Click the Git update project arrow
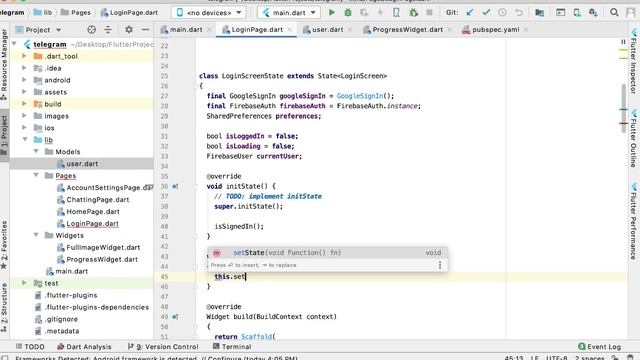640x360 pixels. pyautogui.click(x=470, y=13)
